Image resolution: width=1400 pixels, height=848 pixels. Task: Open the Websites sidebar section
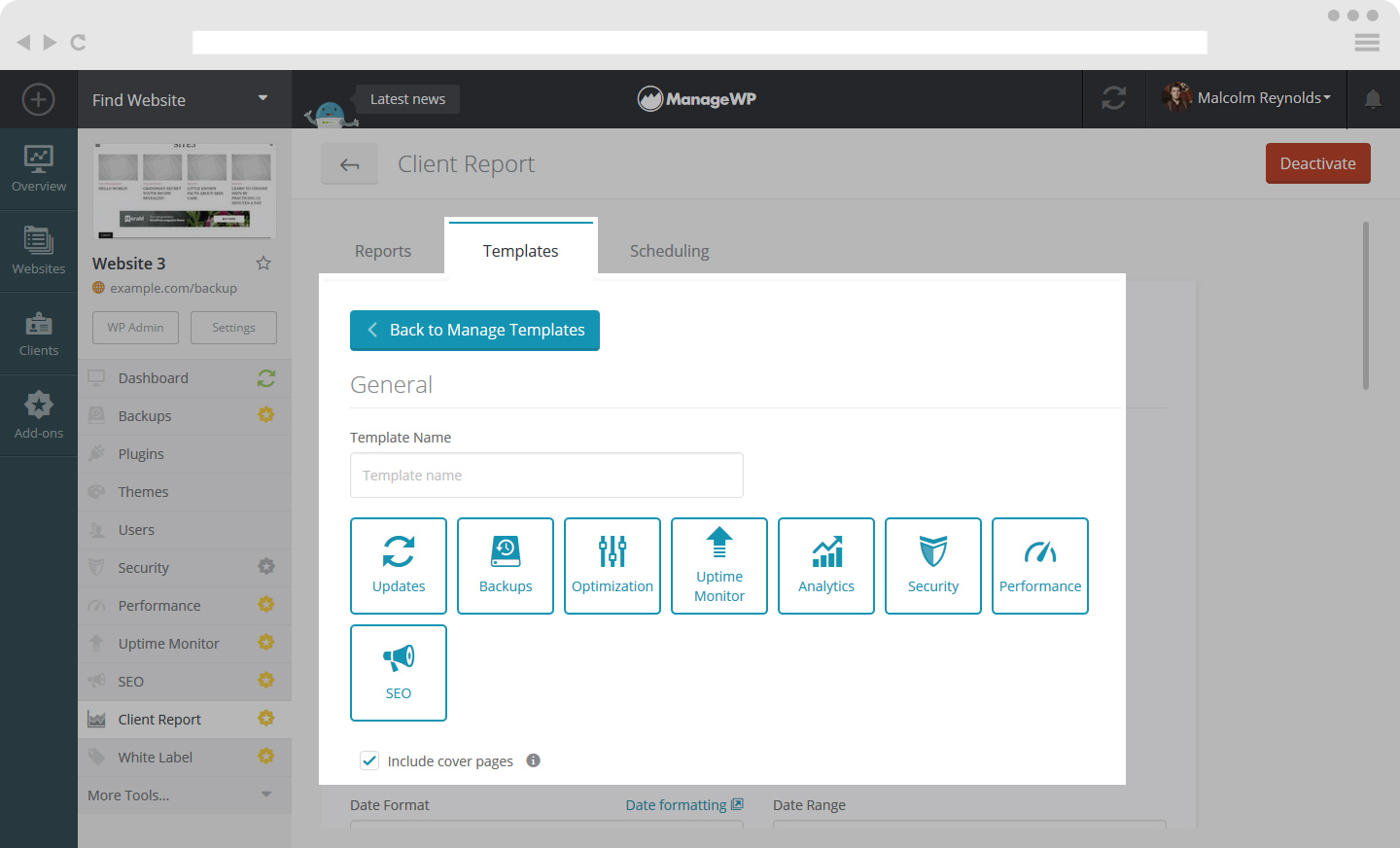pos(39,251)
